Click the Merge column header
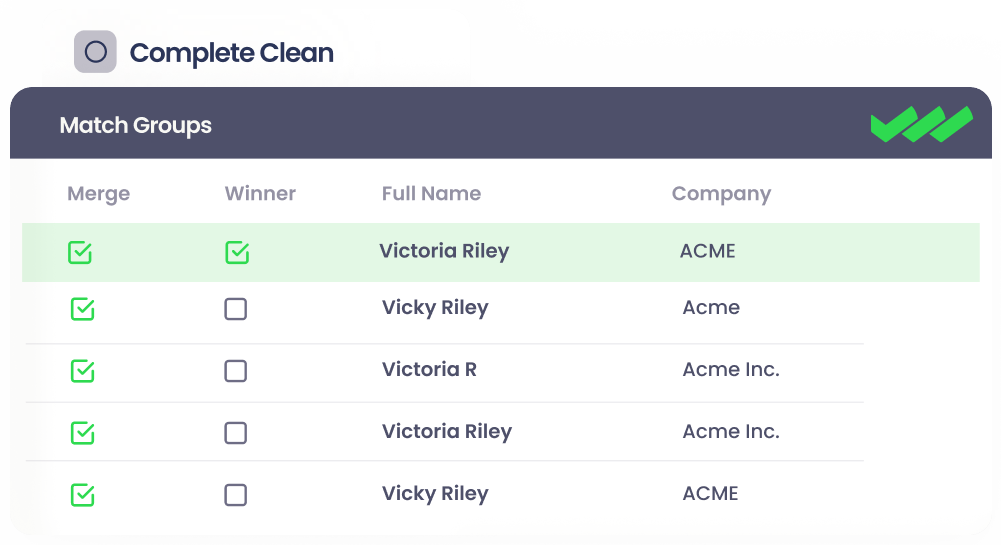Screen dimensions: 1001x545 [98, 194]
